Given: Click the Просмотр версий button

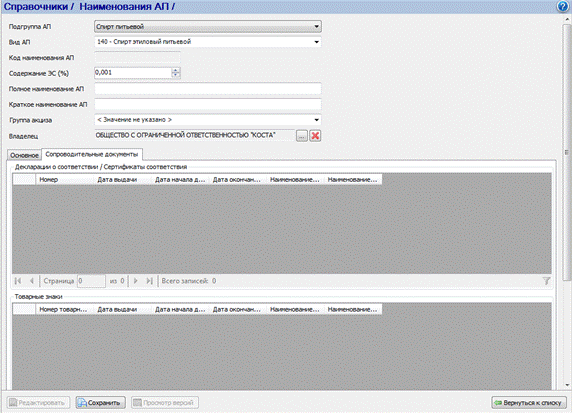Looking at the screenshot, I should [165, 403].
